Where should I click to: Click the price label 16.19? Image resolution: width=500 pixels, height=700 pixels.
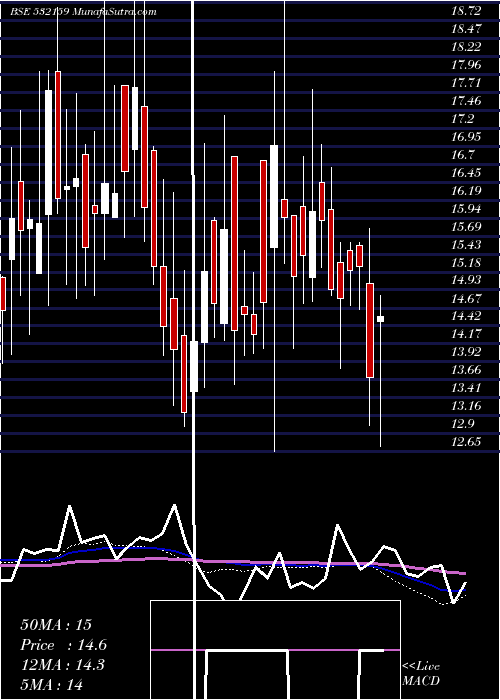coord(467,191)
